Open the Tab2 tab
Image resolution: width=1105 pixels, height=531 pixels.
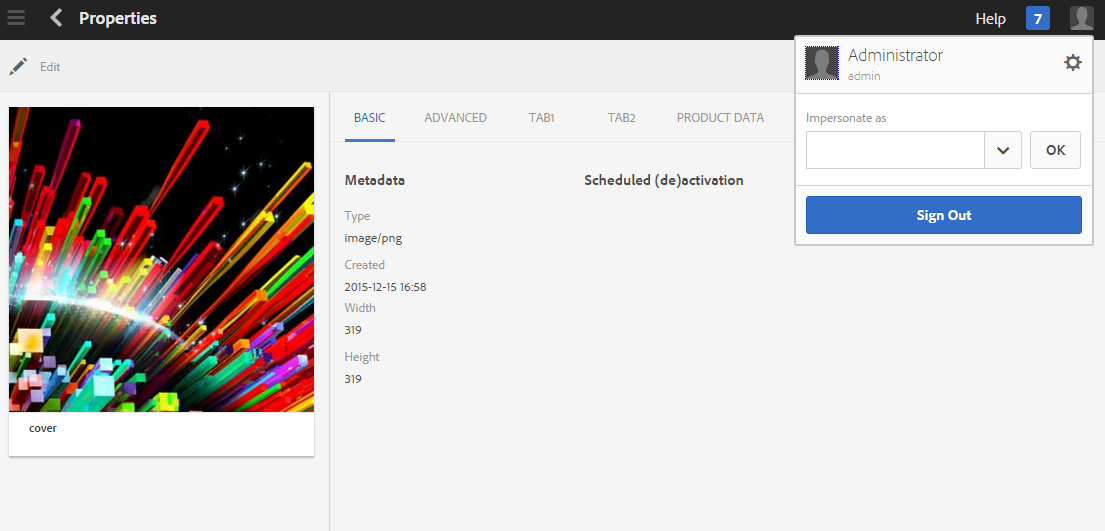click(x=621, y=118)
